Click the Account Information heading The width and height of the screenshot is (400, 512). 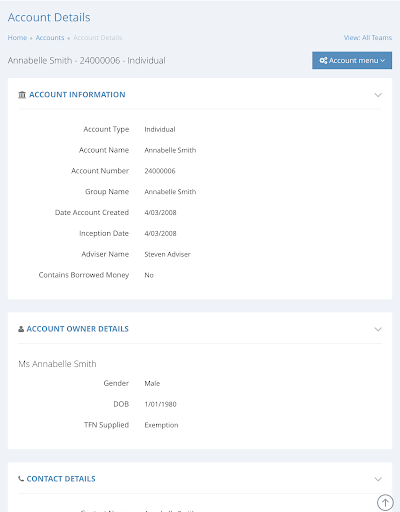tap(77, 95)
